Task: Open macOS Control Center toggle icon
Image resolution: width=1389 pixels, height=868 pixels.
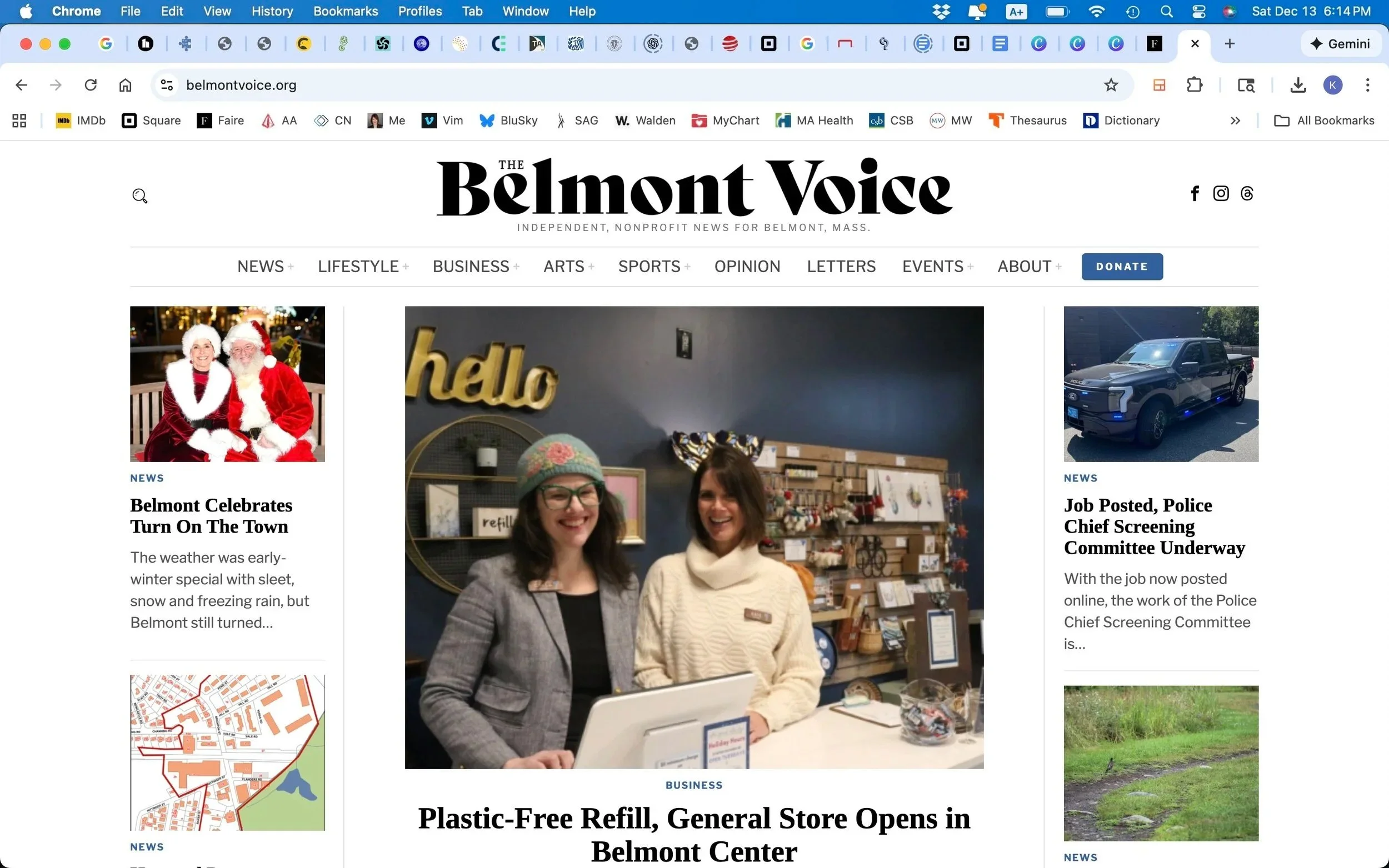Action: 1198,12
